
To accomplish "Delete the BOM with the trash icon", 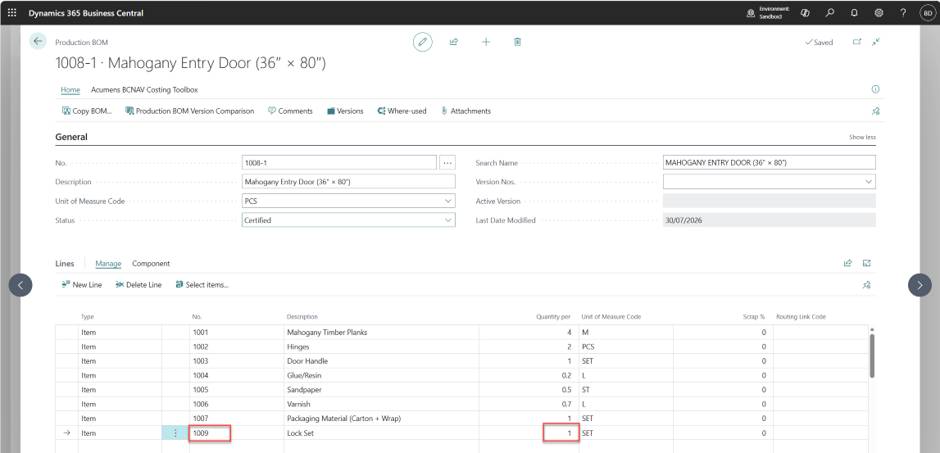I will (x=517, y=42).
